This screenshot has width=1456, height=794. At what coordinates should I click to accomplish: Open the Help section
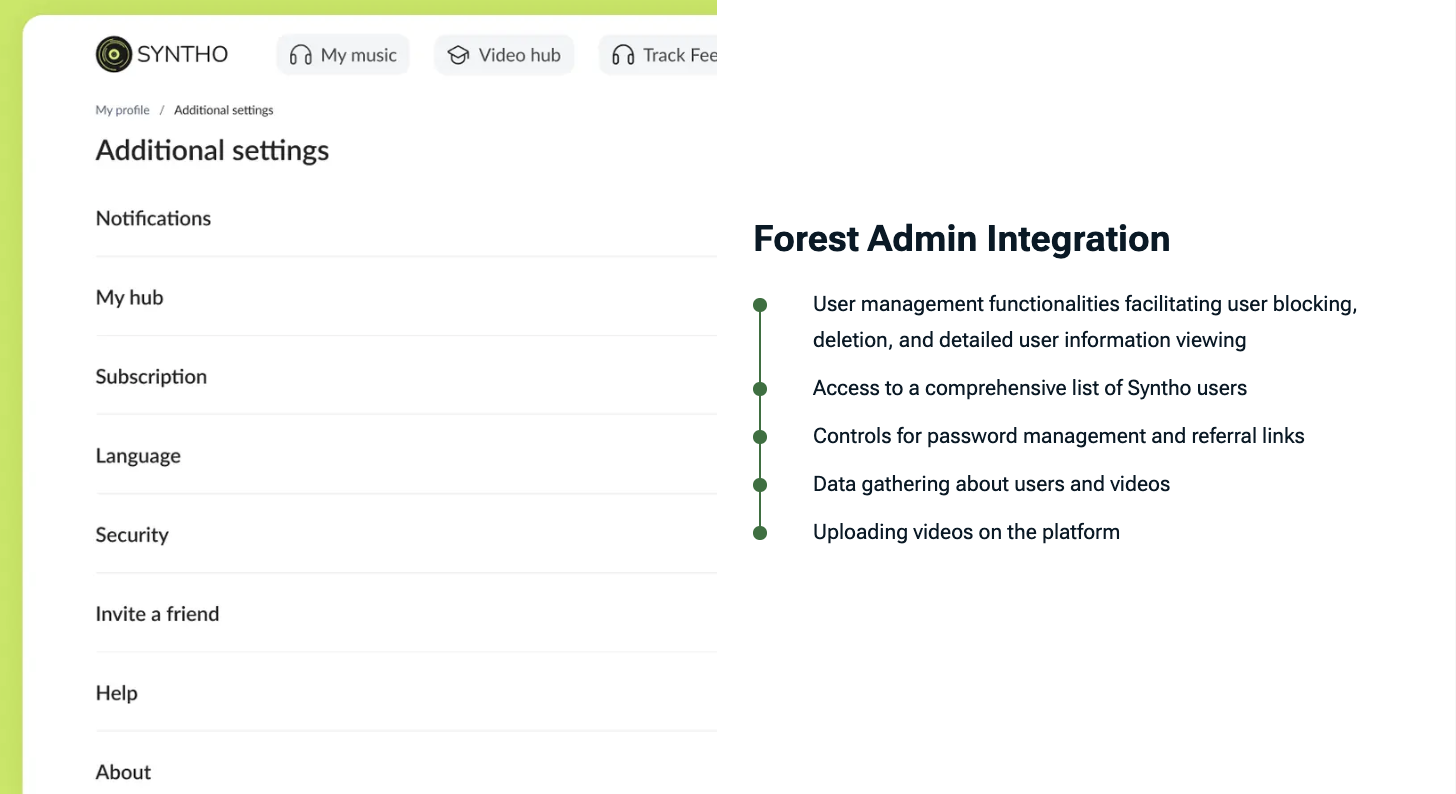click(x=116, y=692)
